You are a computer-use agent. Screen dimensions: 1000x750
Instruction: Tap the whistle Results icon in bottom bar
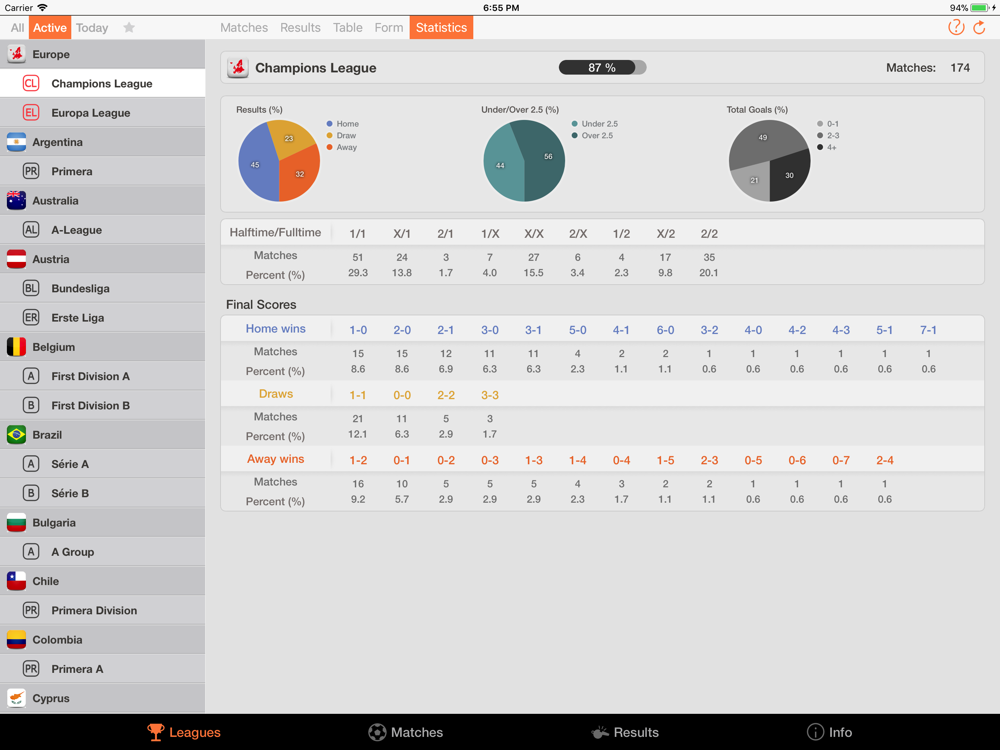[x=599, y=732]
